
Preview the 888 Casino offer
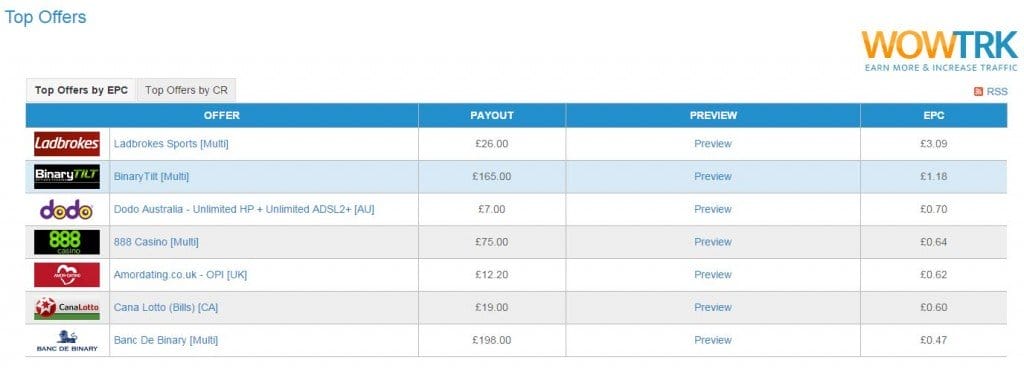(713, 242)
